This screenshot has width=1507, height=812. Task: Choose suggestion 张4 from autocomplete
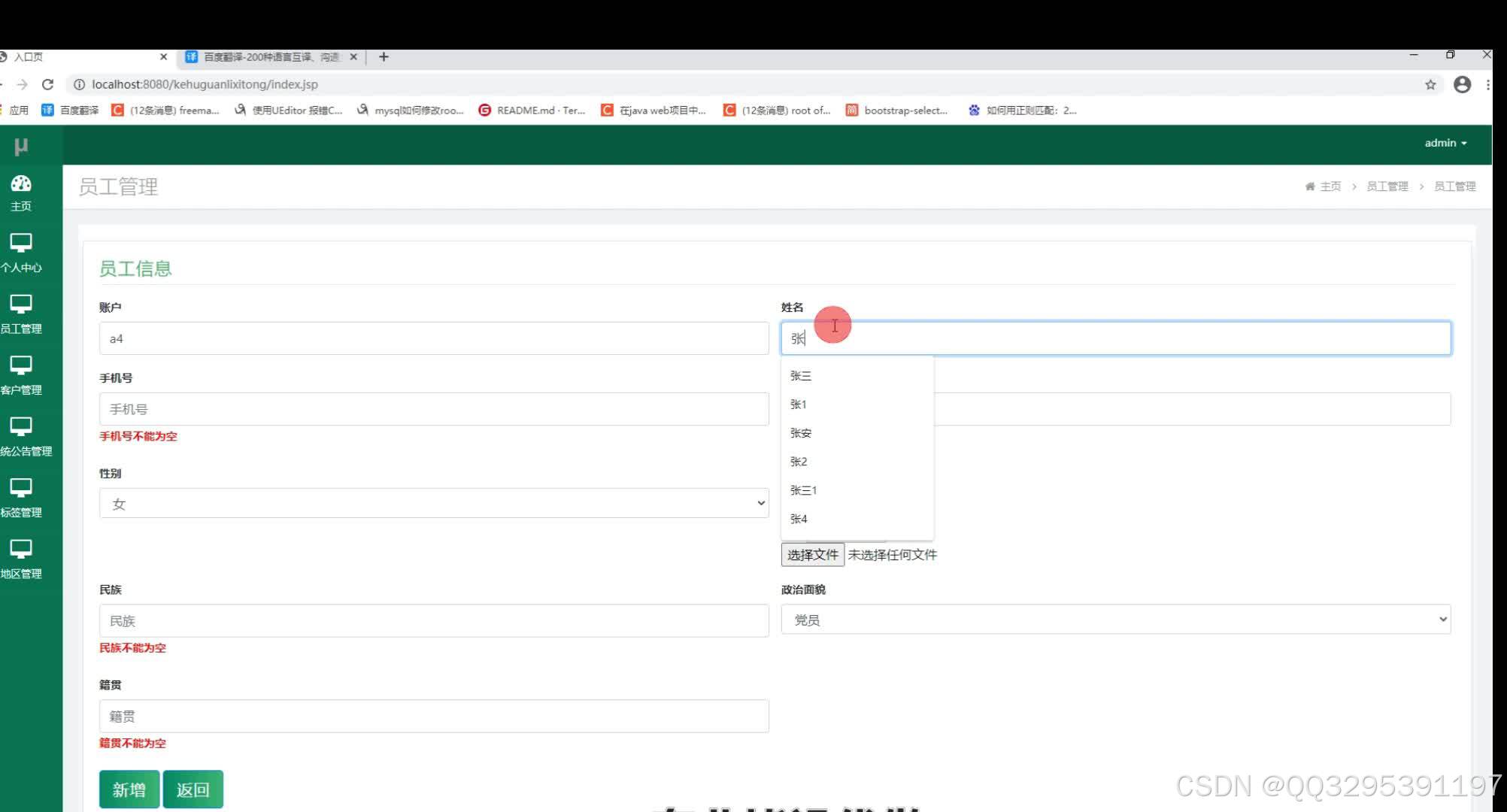(857, 518)
